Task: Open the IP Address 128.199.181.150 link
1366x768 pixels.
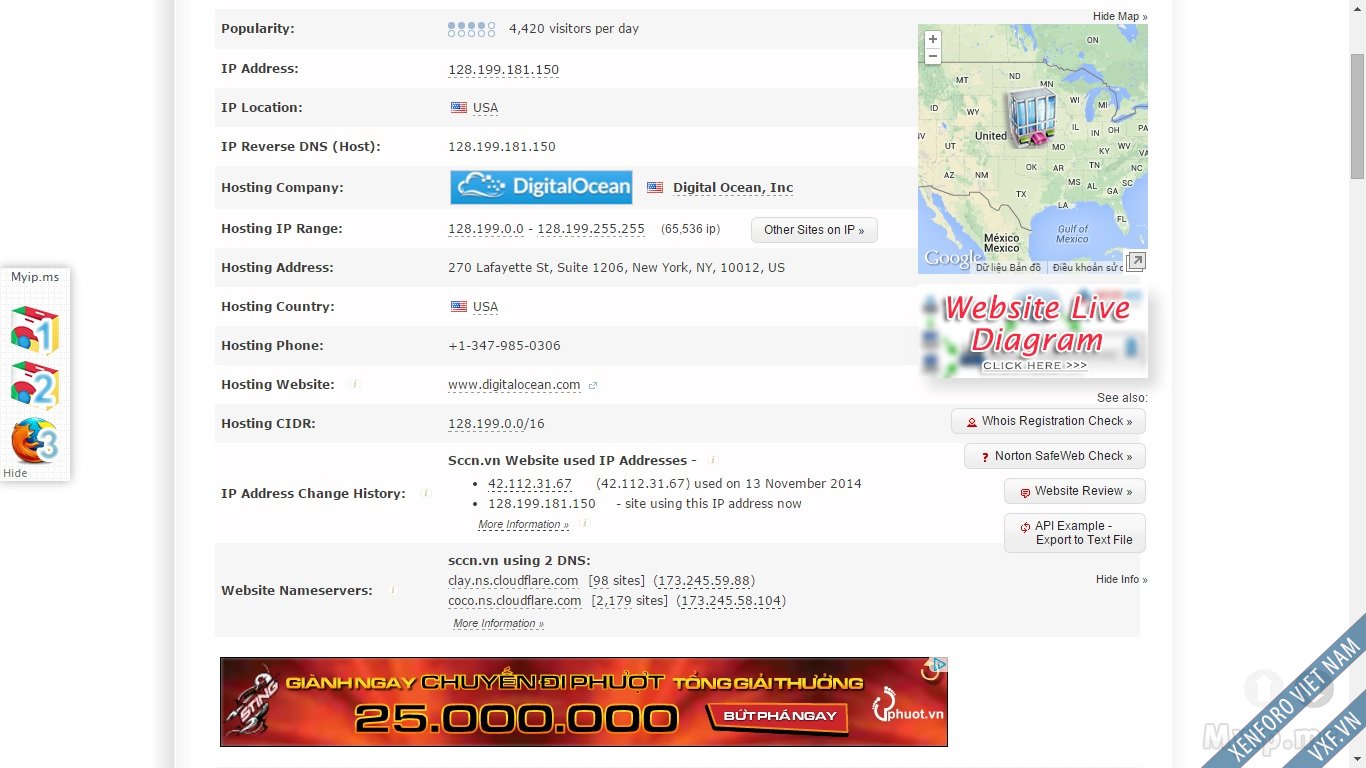Action: tap(503, 70)
